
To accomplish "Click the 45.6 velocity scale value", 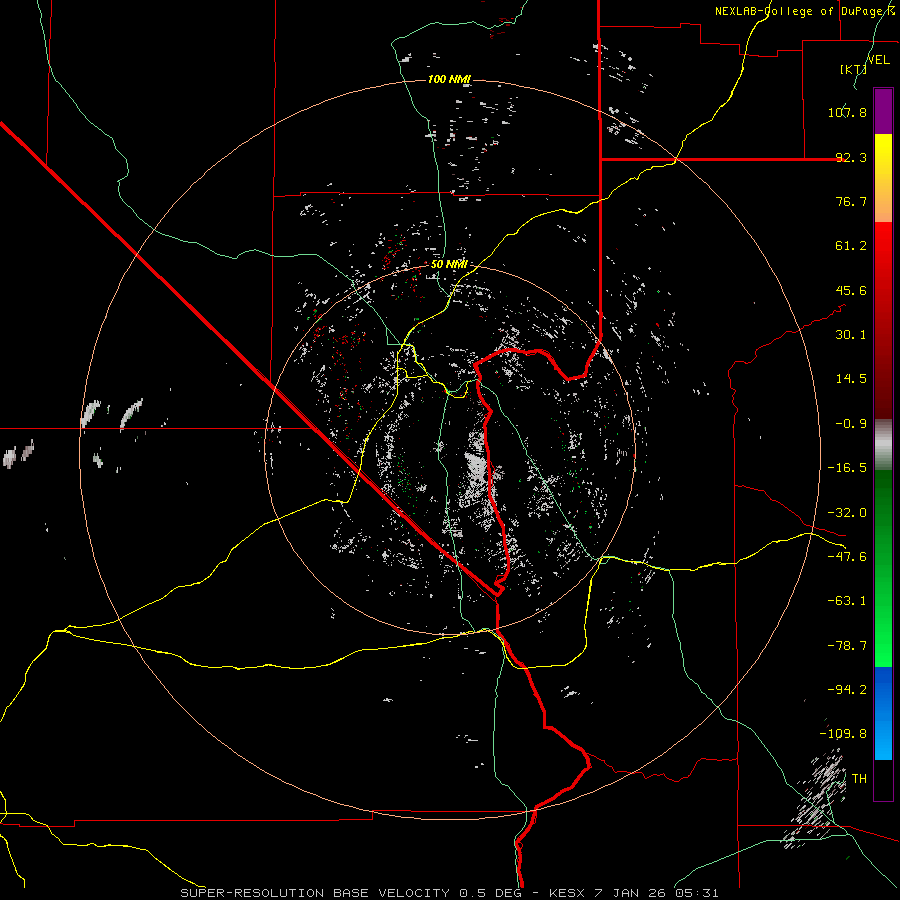I will (x=851, y=290).
